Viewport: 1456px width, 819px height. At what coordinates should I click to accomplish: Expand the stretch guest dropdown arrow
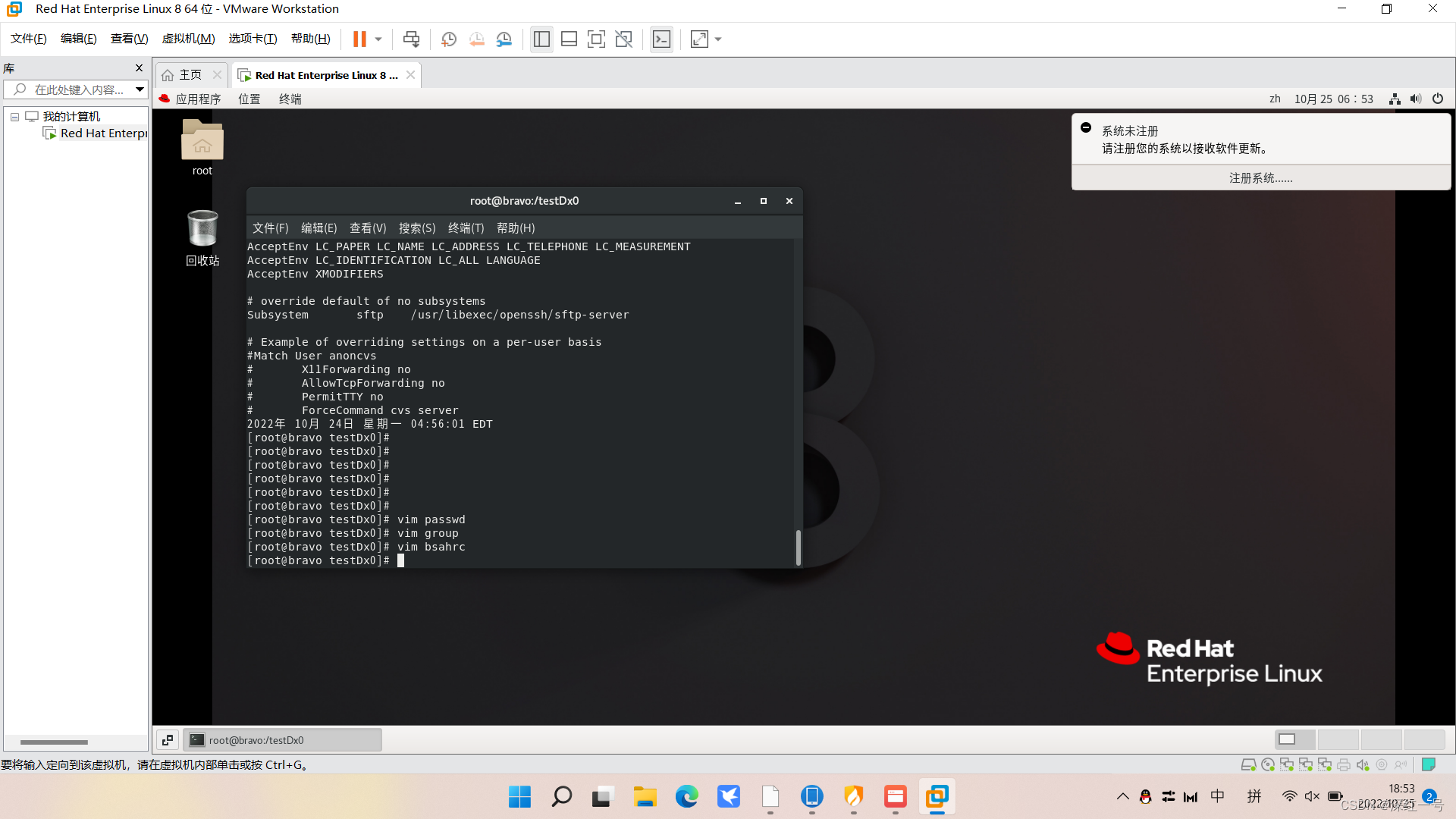tap(718, 39)
